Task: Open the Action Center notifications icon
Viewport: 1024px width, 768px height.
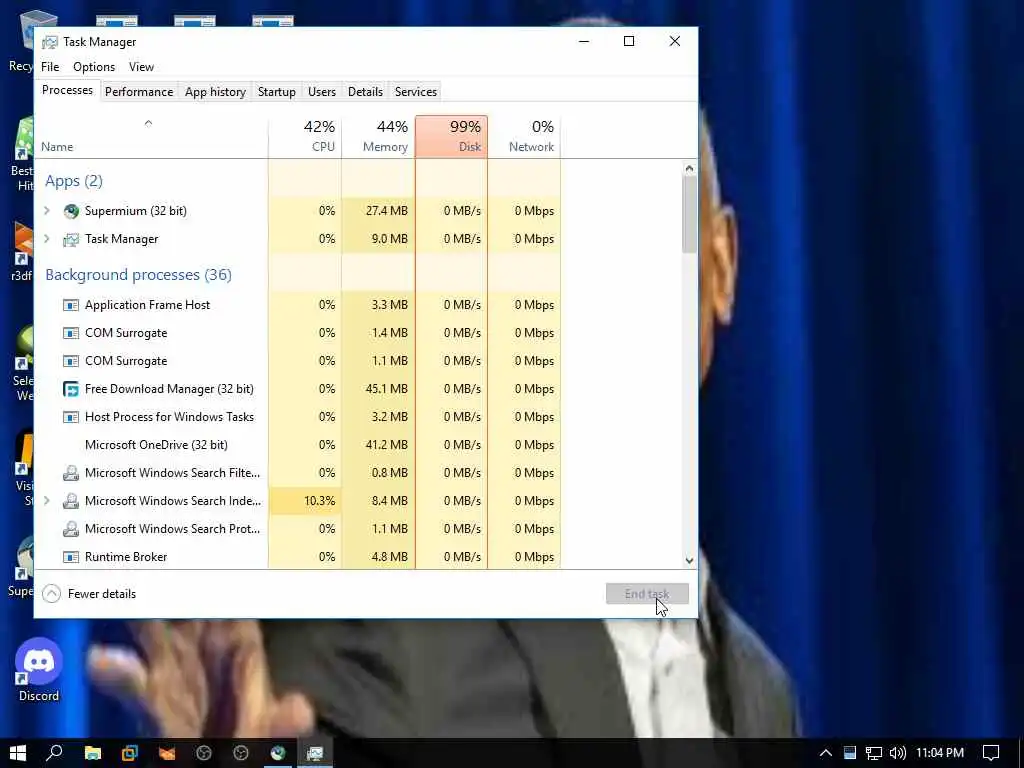Action: 991,753
